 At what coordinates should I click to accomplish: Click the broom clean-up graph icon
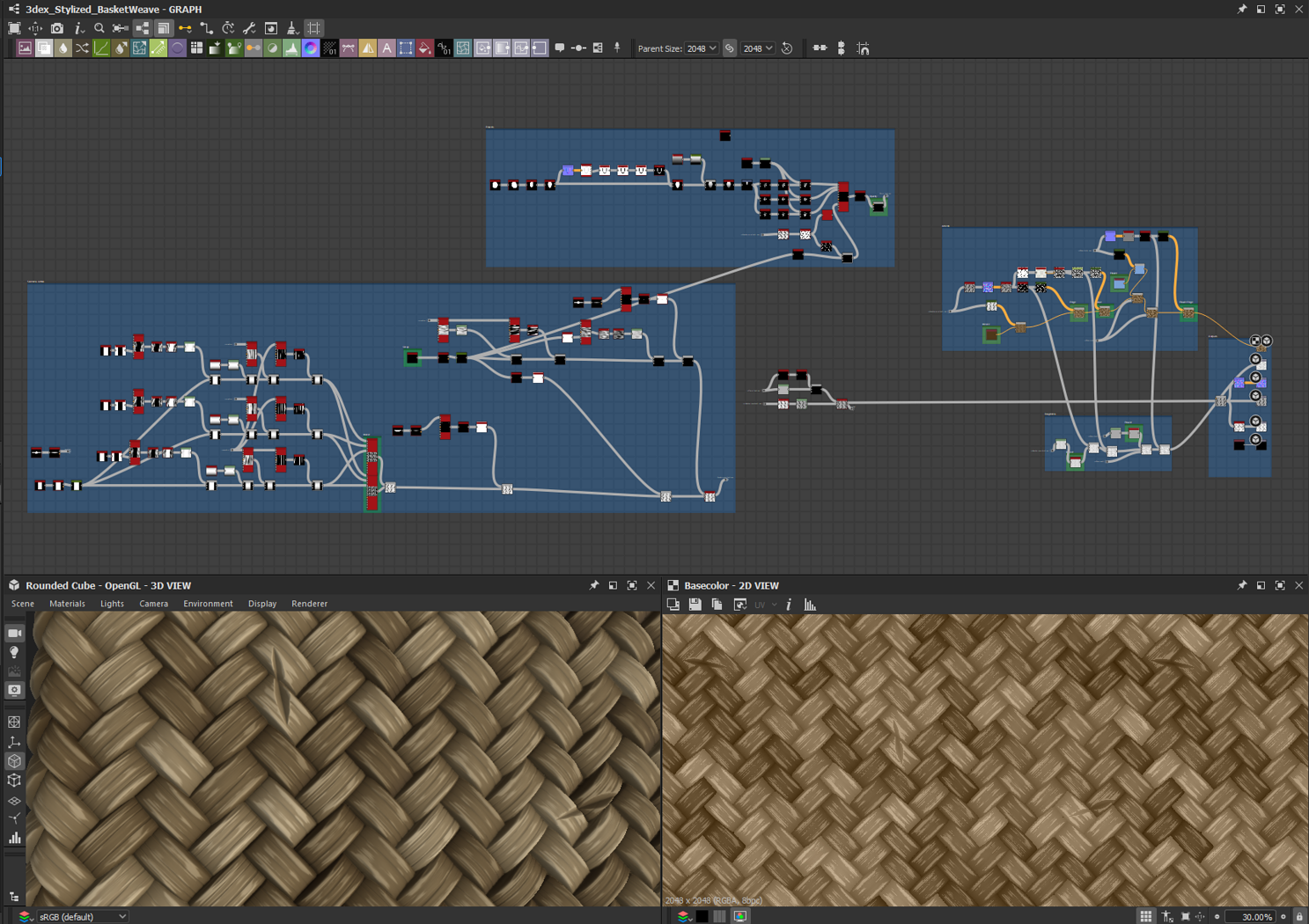click(292, 28)
